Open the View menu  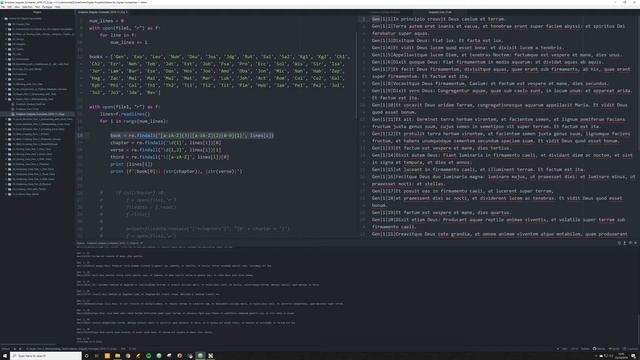pos(17,7)
